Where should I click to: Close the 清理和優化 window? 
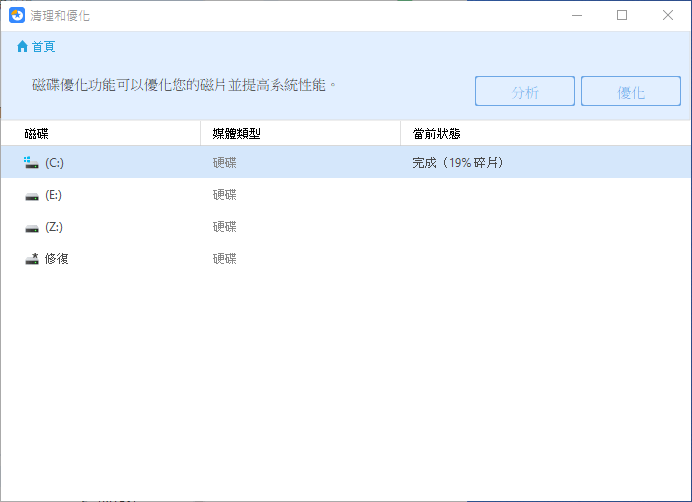(x=668, y=15)
